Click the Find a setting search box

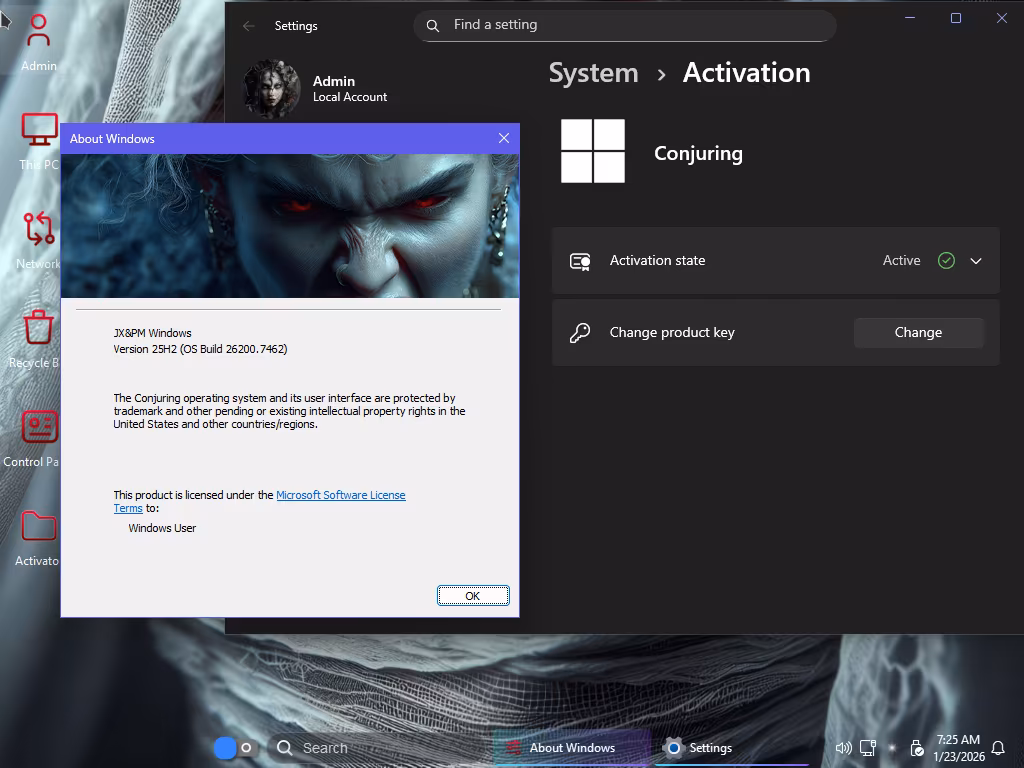pyautogui.click(x=625, y=25)
